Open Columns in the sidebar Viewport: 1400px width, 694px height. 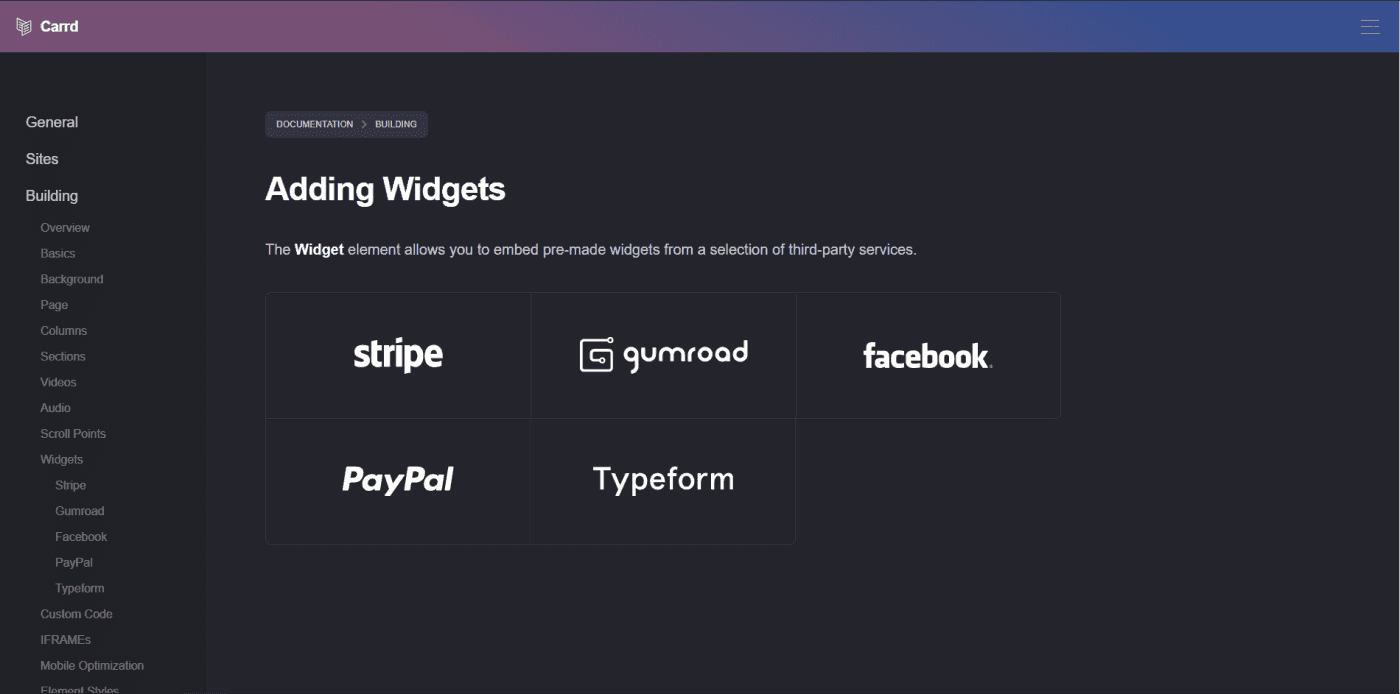click(x=64, y=331)
